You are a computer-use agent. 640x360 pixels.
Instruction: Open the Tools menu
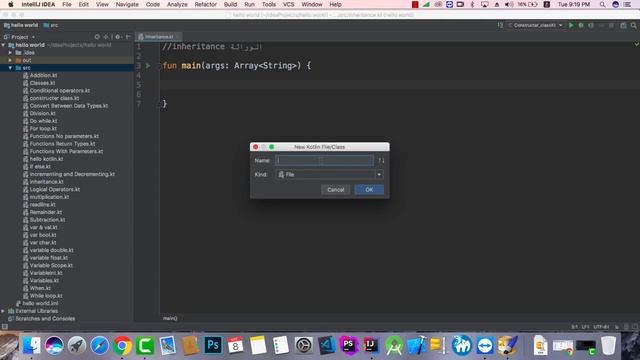(269, 4)
